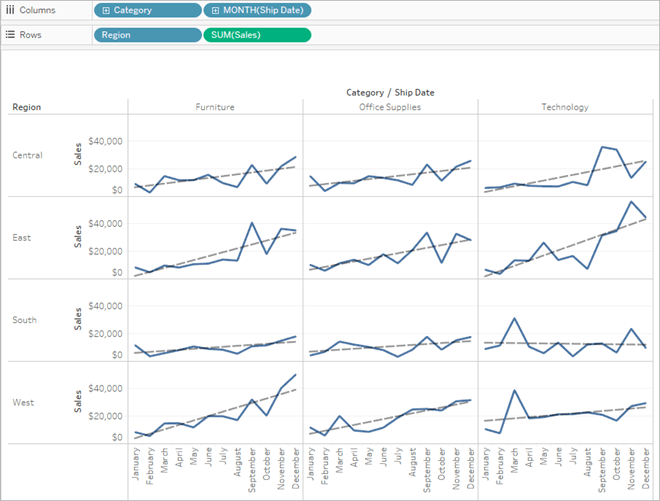Image resolution: width=660 pixels, height=501 pixels.
Task: Click the $0 axis label in South row
Action: [x=117, y=355]
